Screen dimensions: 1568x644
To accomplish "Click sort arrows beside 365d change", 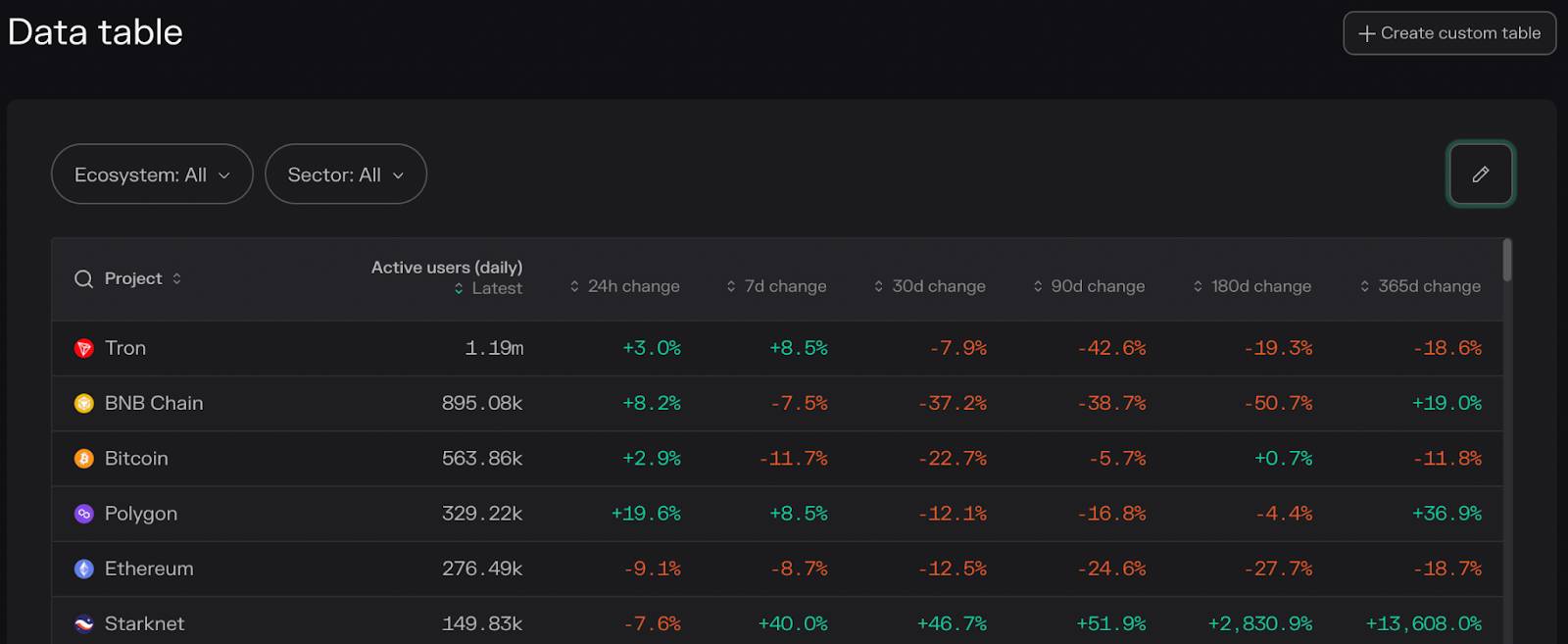I will click(1364, 286).
